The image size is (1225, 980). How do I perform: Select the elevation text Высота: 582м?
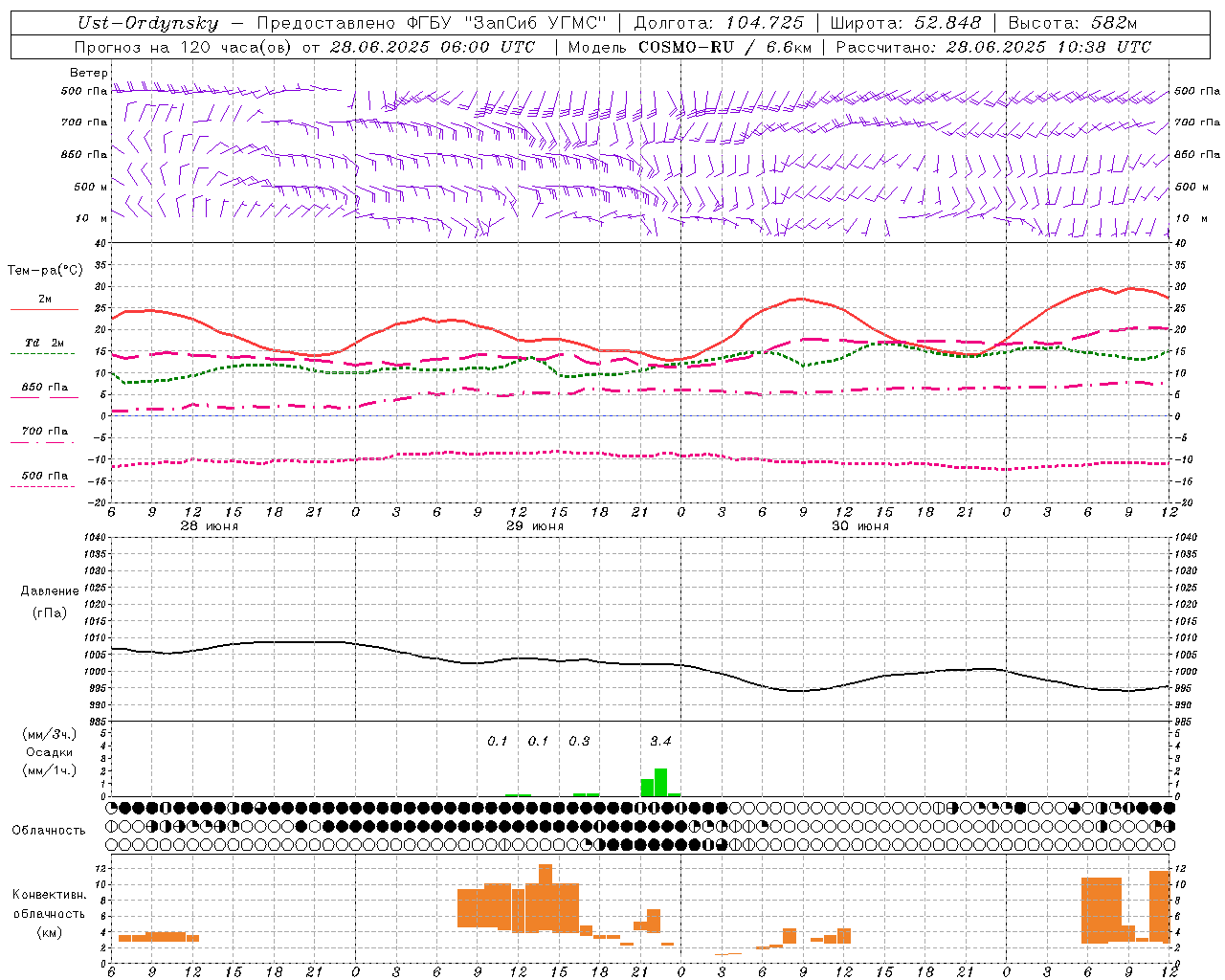pyautogui.click(x=1073, y=24)
